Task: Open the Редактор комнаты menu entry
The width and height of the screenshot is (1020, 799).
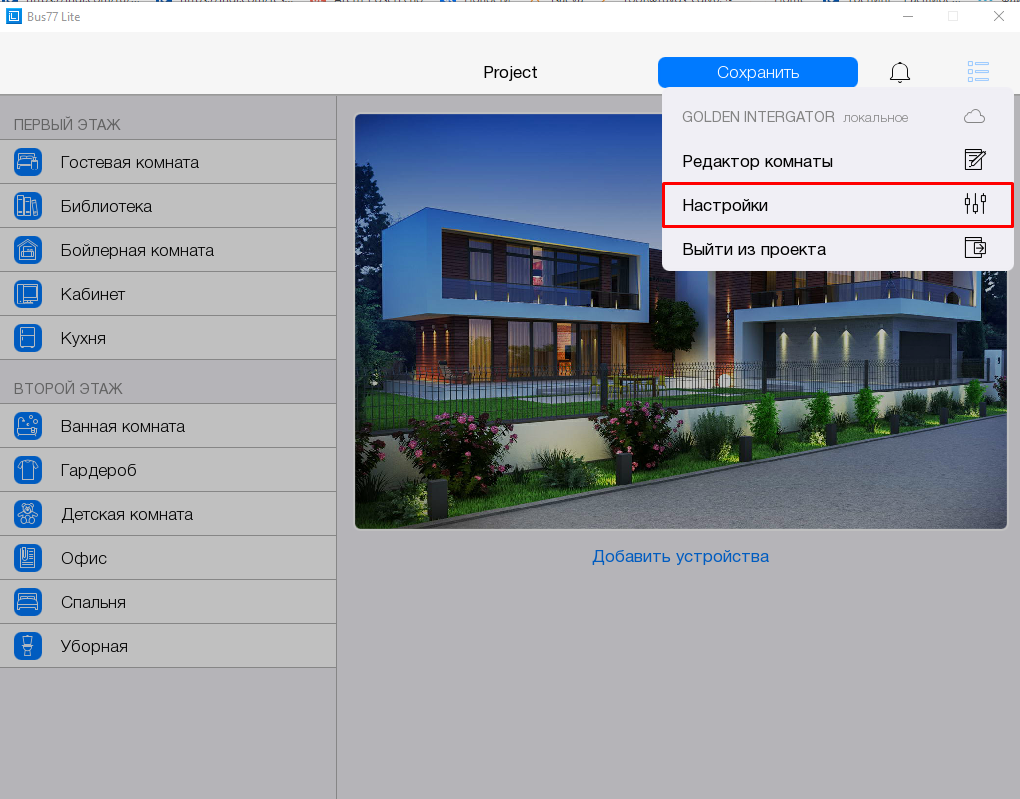Action: pyautogui.click(x=757, y=161)
